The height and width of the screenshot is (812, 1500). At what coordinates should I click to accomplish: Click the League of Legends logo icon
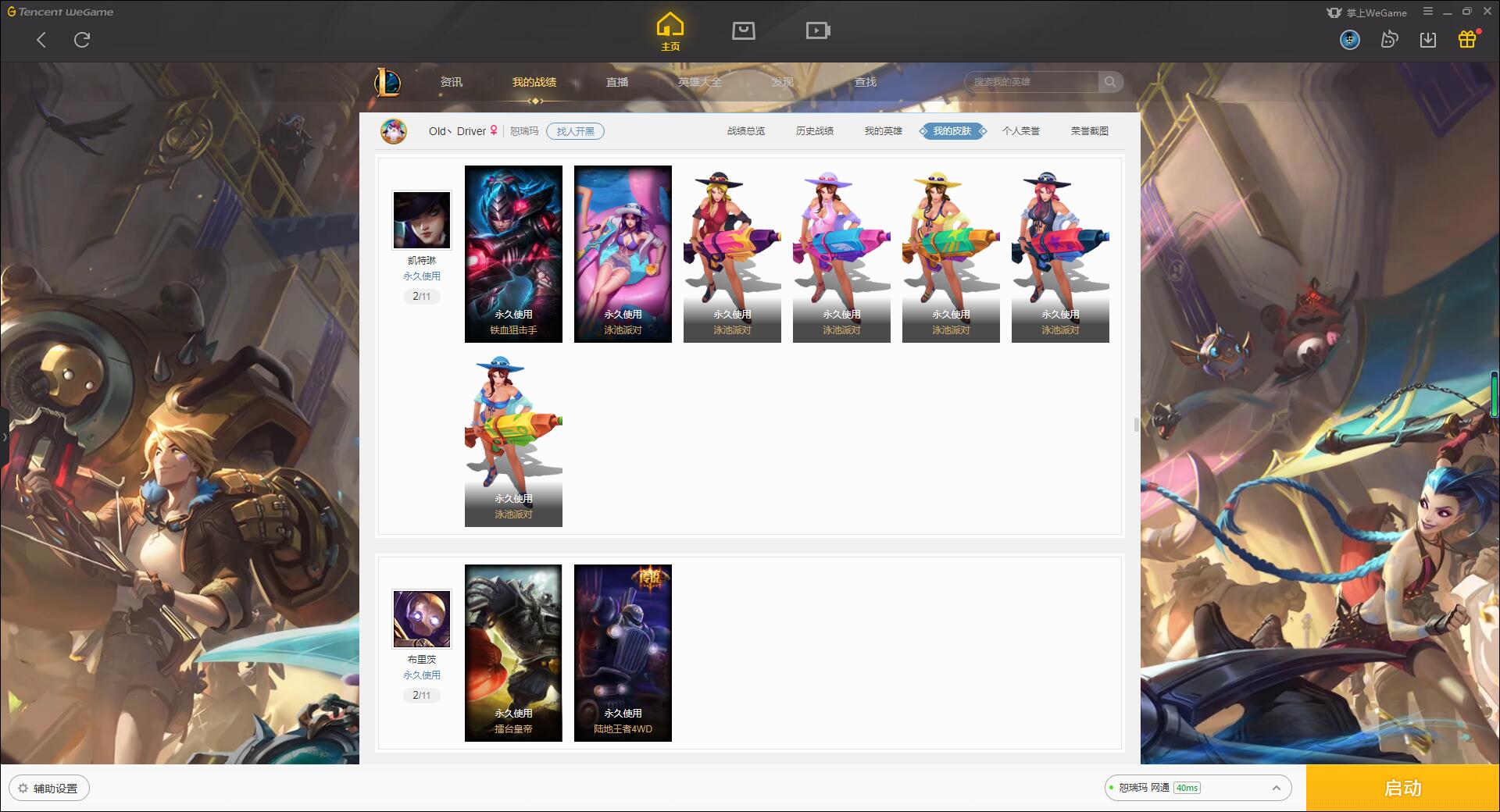coord(387,82)
